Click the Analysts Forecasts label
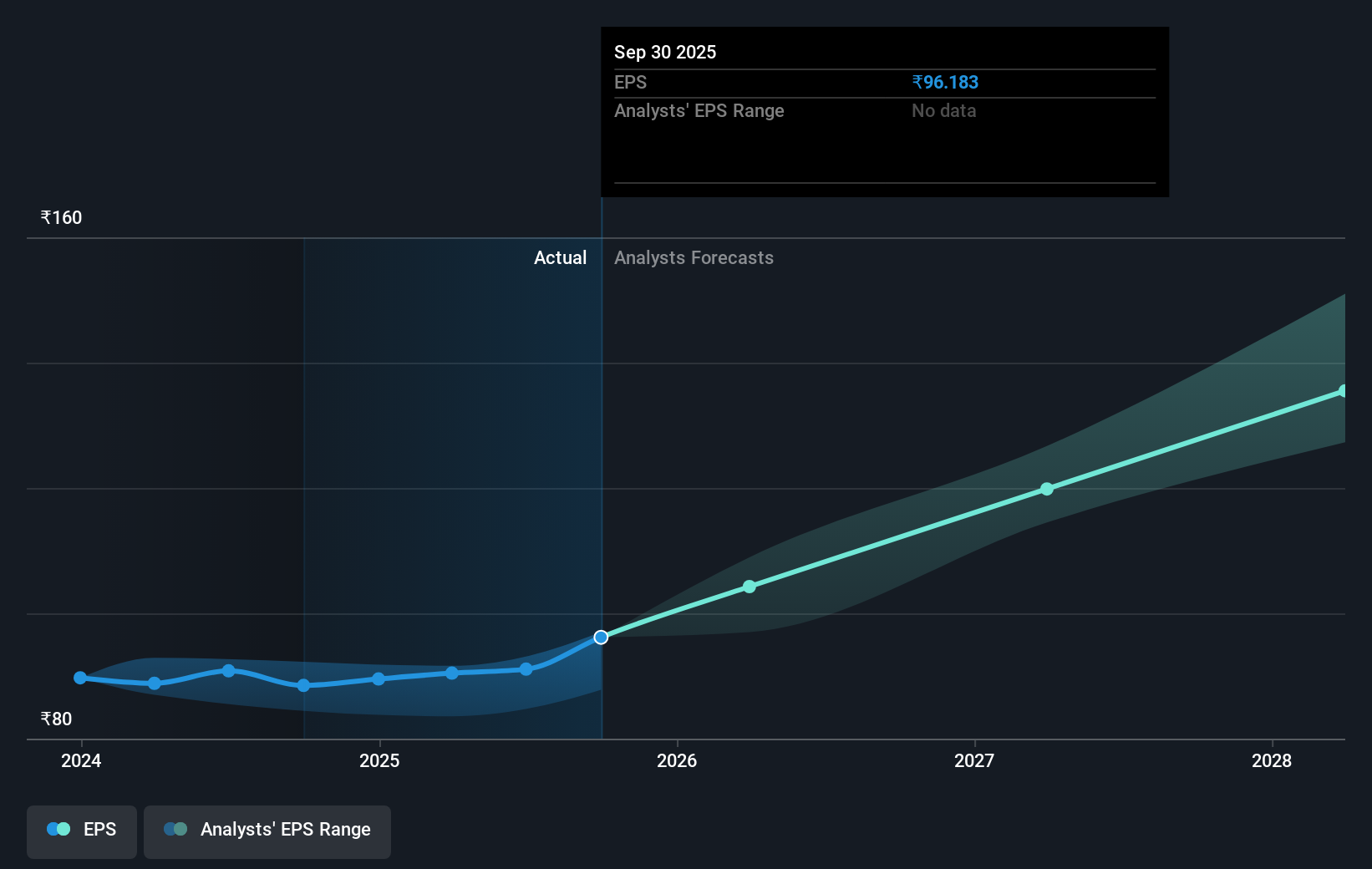Viewport: 1372px width, 869px height. (x=694, y=257)
